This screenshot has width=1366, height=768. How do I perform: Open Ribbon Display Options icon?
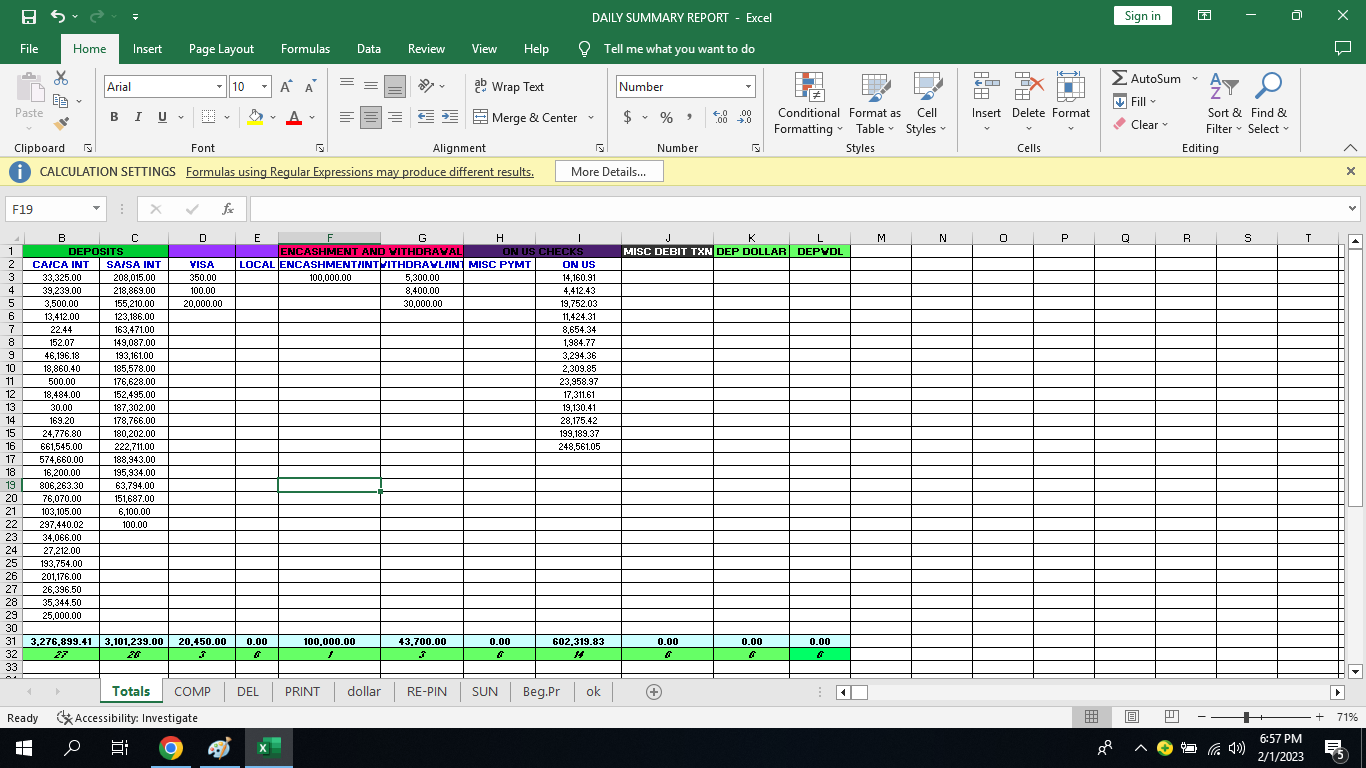pyautogui.click(x=1205, y=16)
